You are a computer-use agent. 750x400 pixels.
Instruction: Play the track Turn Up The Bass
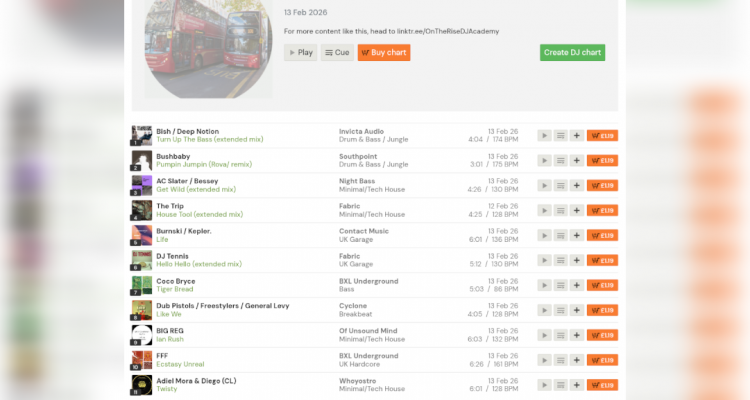544,135
